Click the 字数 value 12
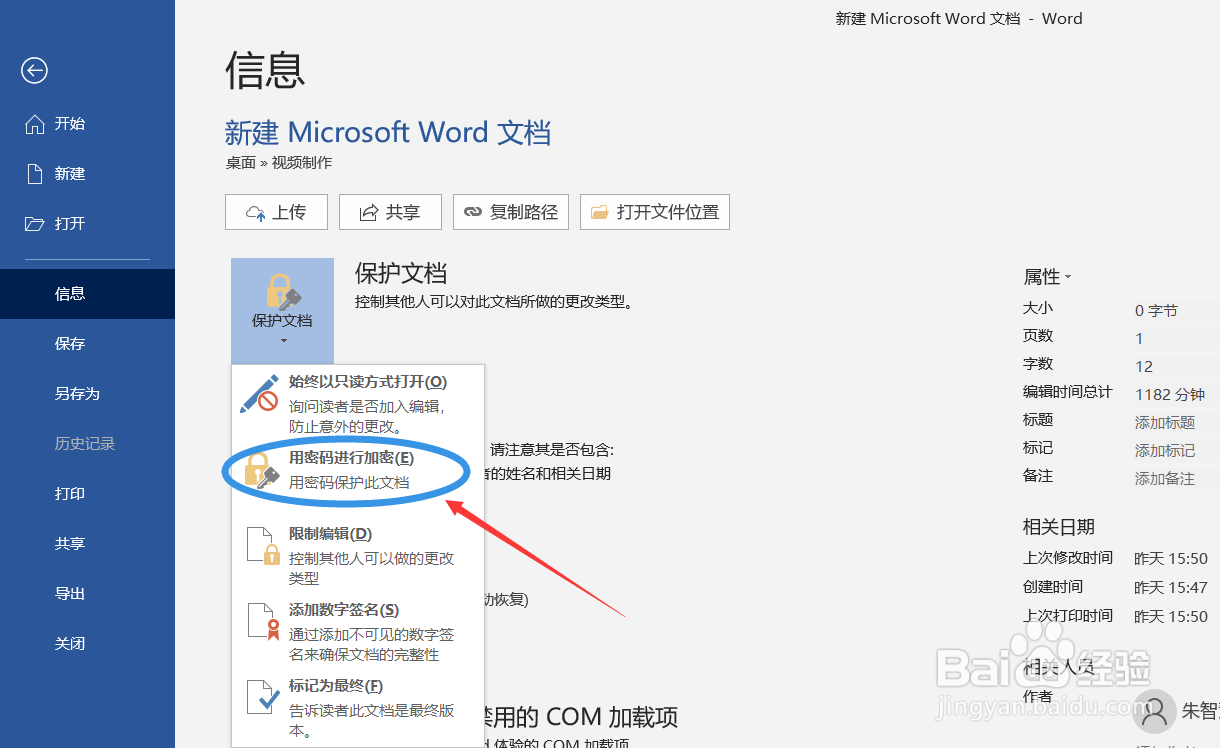 click(1144, 367)
